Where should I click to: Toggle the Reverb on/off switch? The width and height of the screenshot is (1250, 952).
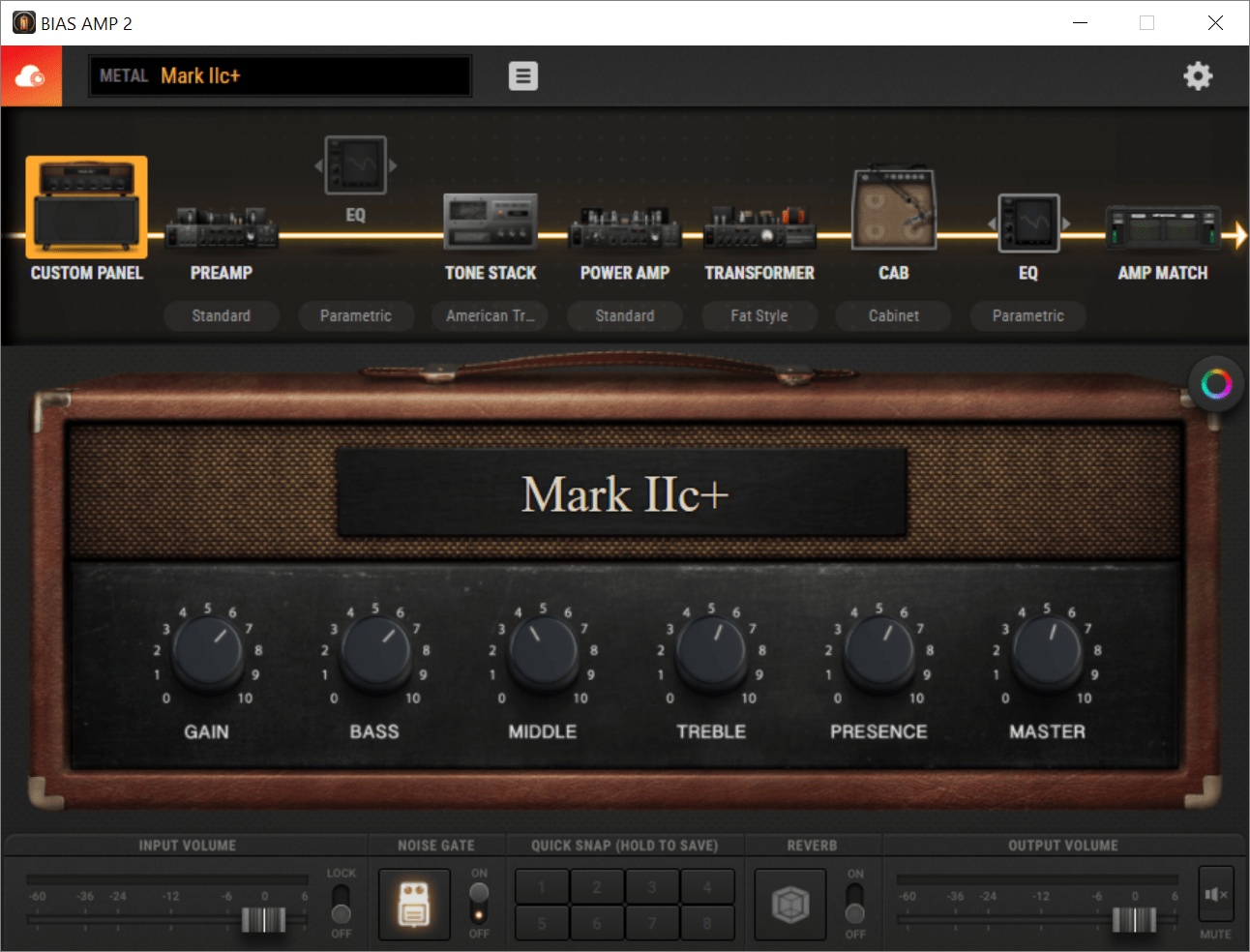855,904
